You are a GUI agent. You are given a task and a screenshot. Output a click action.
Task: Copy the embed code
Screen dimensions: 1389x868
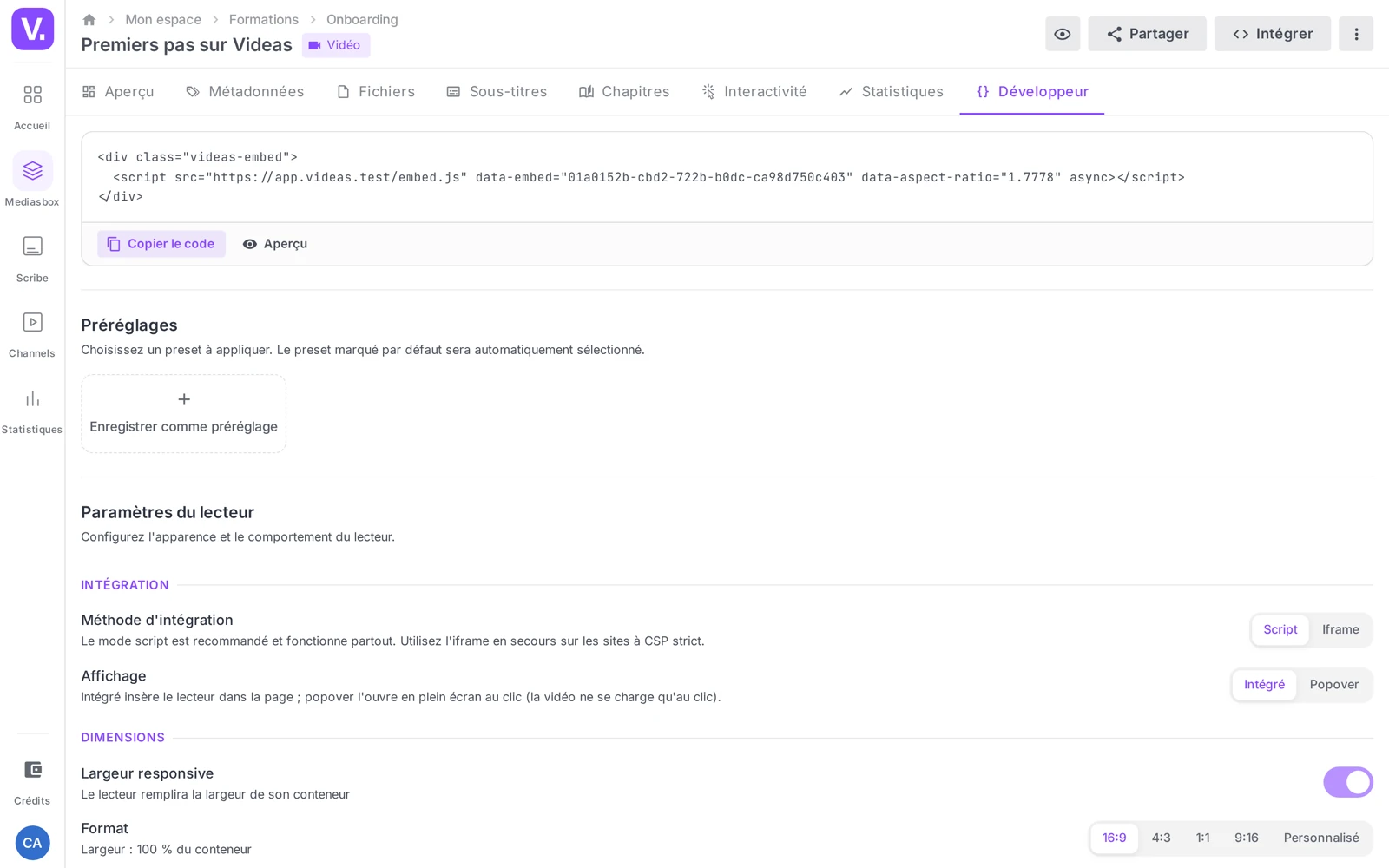tap(161, 244)
